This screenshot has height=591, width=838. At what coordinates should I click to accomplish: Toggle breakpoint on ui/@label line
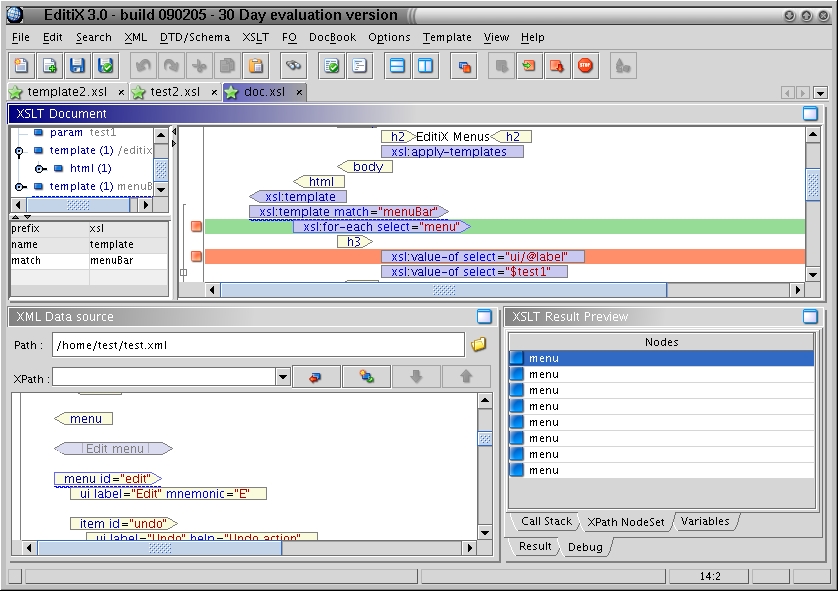coord(196,256)
